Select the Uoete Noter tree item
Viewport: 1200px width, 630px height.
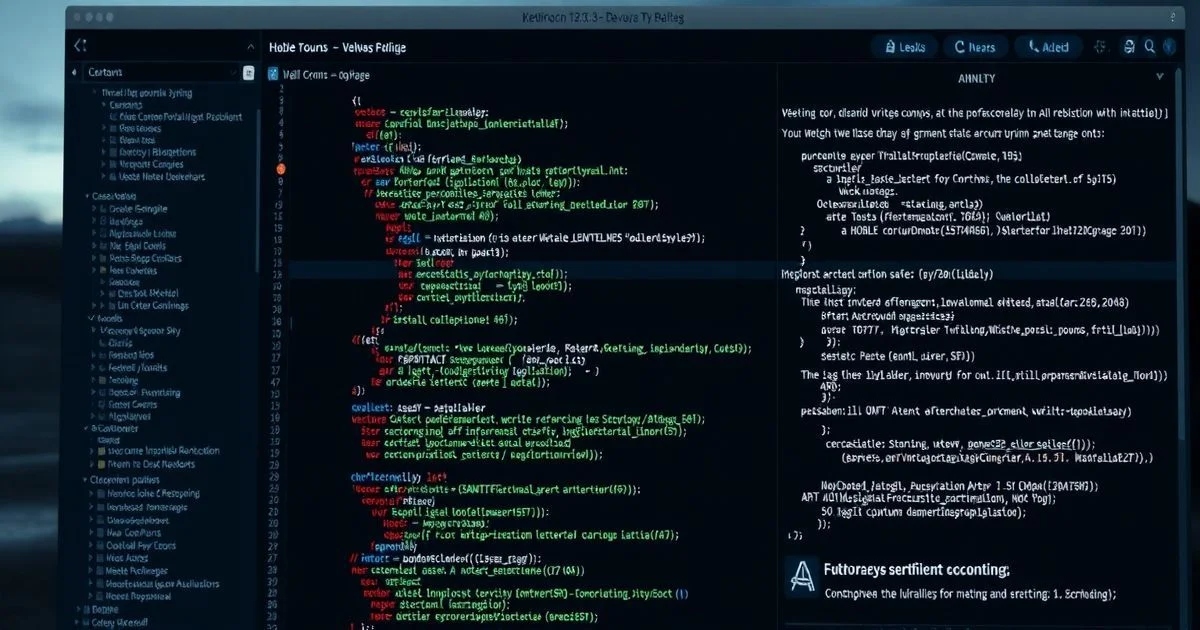pyautogui.click(x=162, y=177)
